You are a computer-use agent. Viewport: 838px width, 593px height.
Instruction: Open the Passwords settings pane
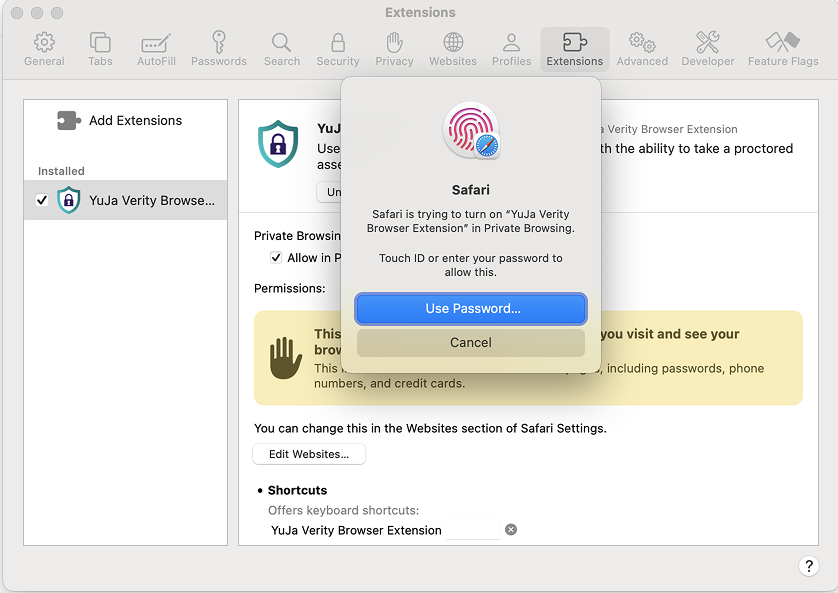219,49
